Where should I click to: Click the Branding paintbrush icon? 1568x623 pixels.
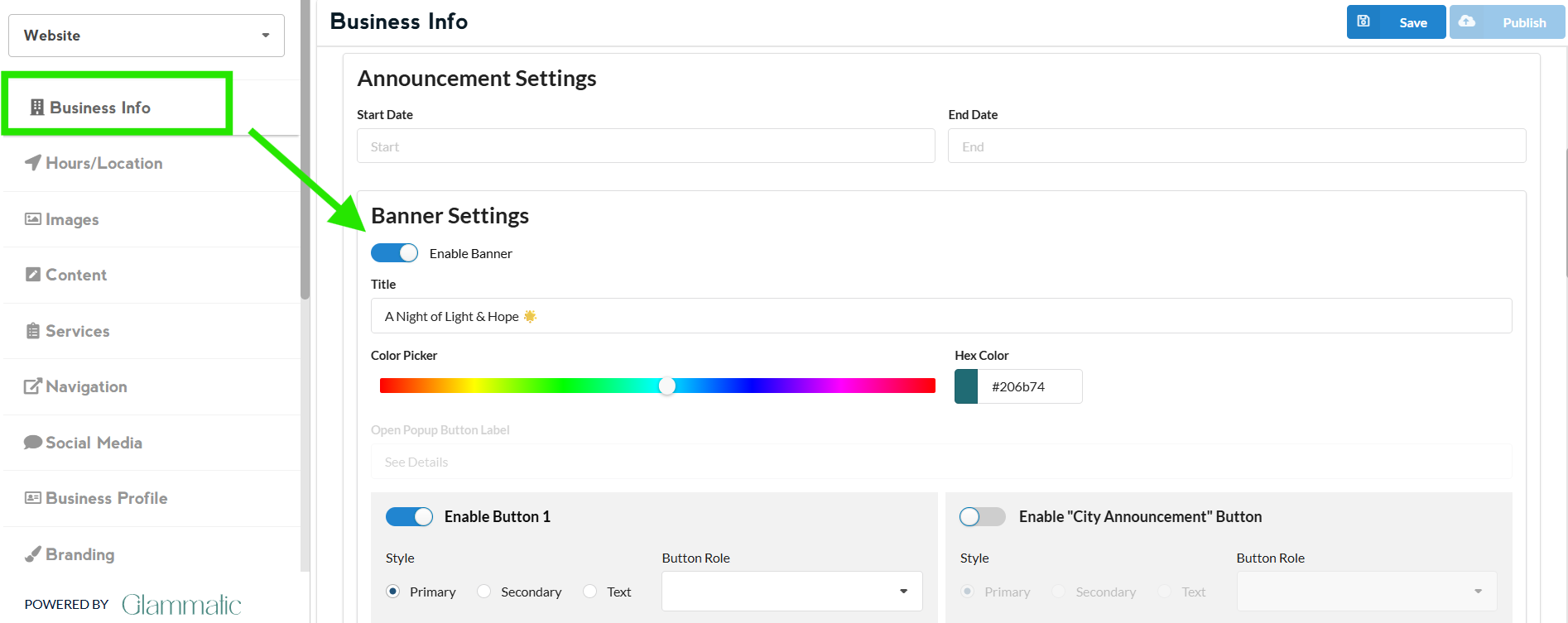click(33, 554)
